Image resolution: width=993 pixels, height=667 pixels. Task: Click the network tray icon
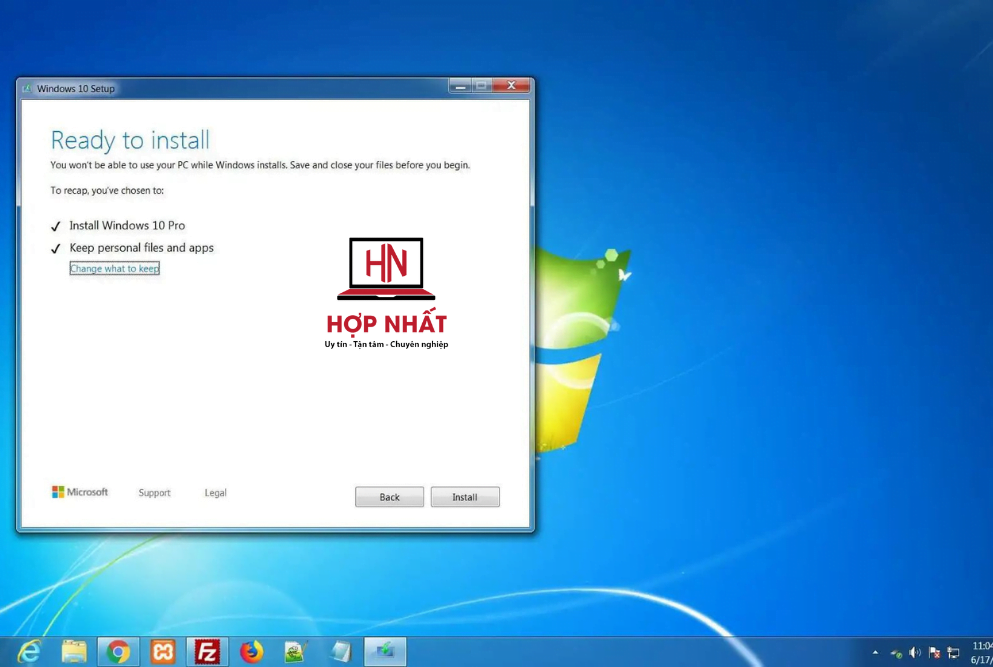tap(953, 653)
